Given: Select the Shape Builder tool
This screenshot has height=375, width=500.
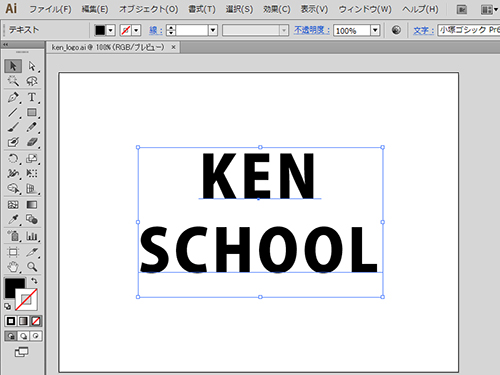Looking at the screenshot, I should coord(13,189).
